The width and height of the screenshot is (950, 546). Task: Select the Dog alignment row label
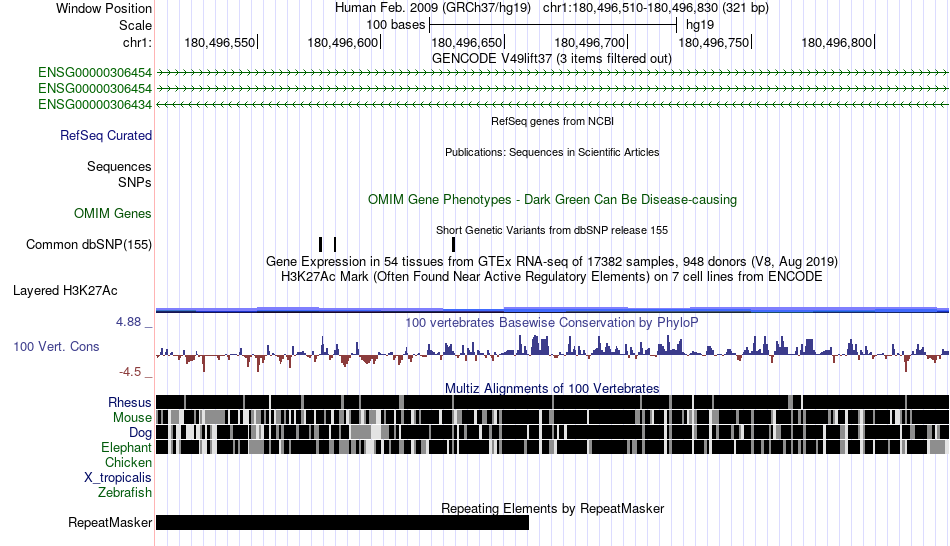140,433
